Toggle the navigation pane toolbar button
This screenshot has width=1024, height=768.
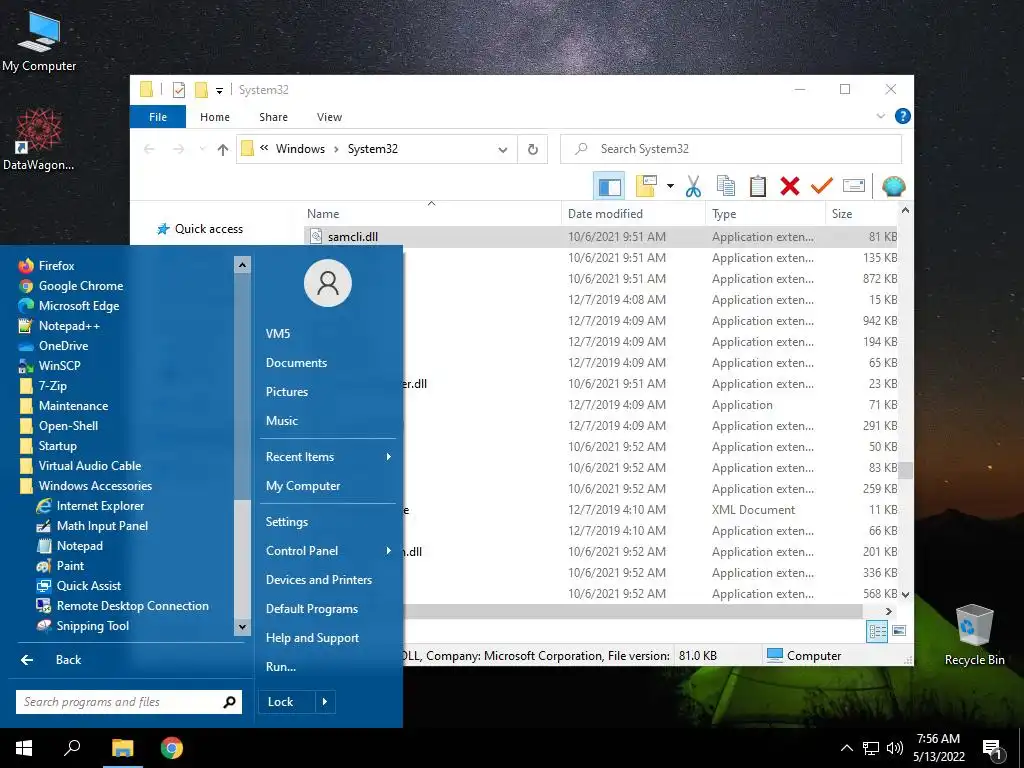pos(609,186)
